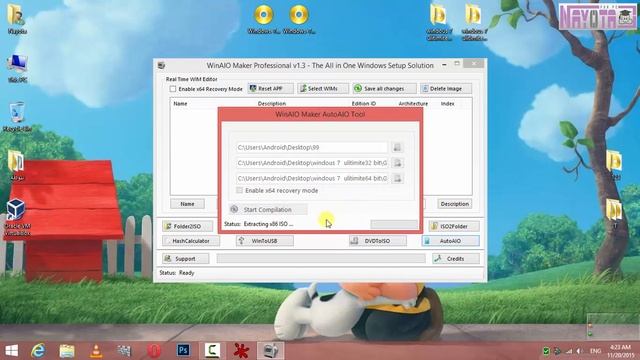Open the Folder2ISO tool

(x=188, y=226)
